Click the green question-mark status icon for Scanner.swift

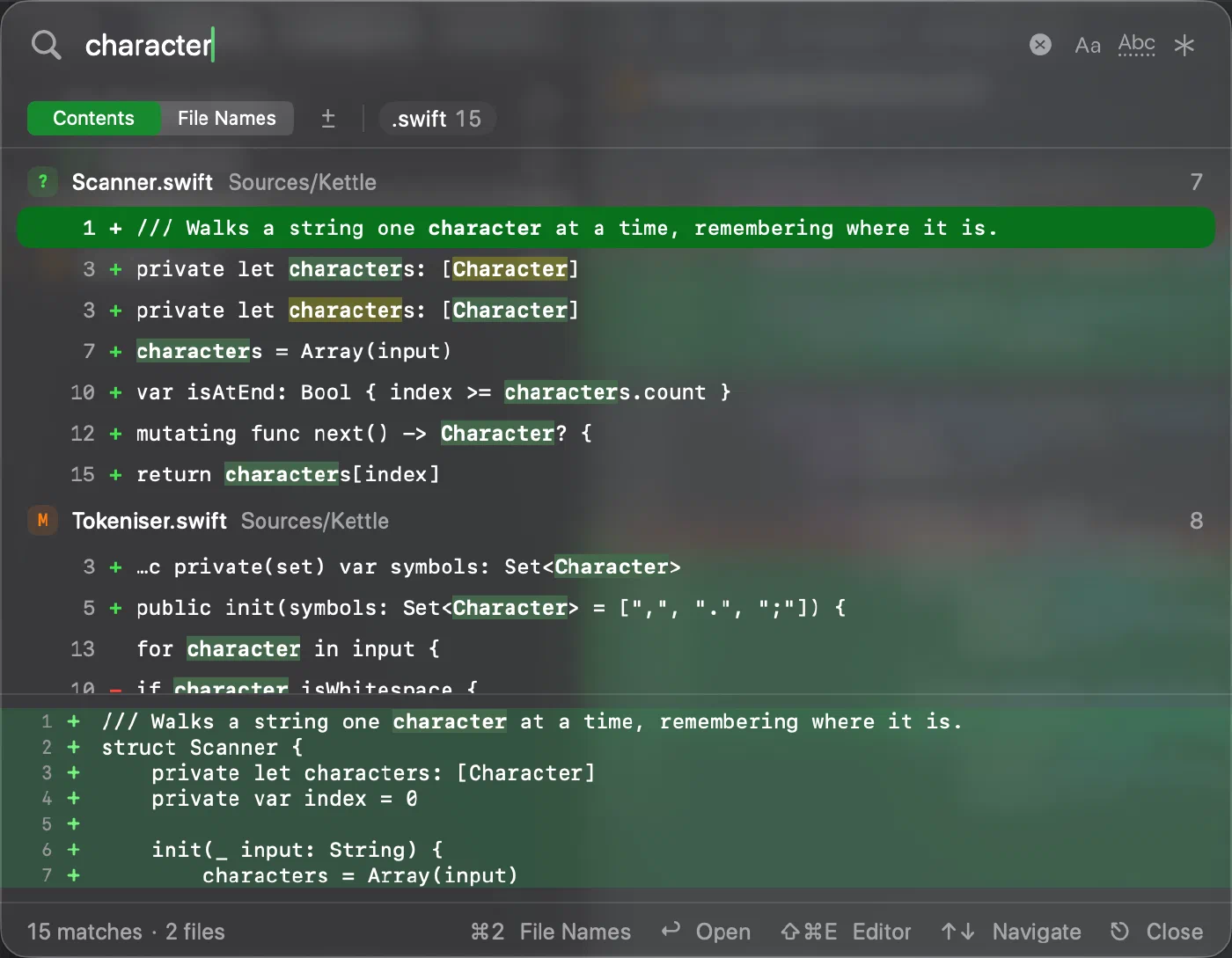tap(42, 182)
